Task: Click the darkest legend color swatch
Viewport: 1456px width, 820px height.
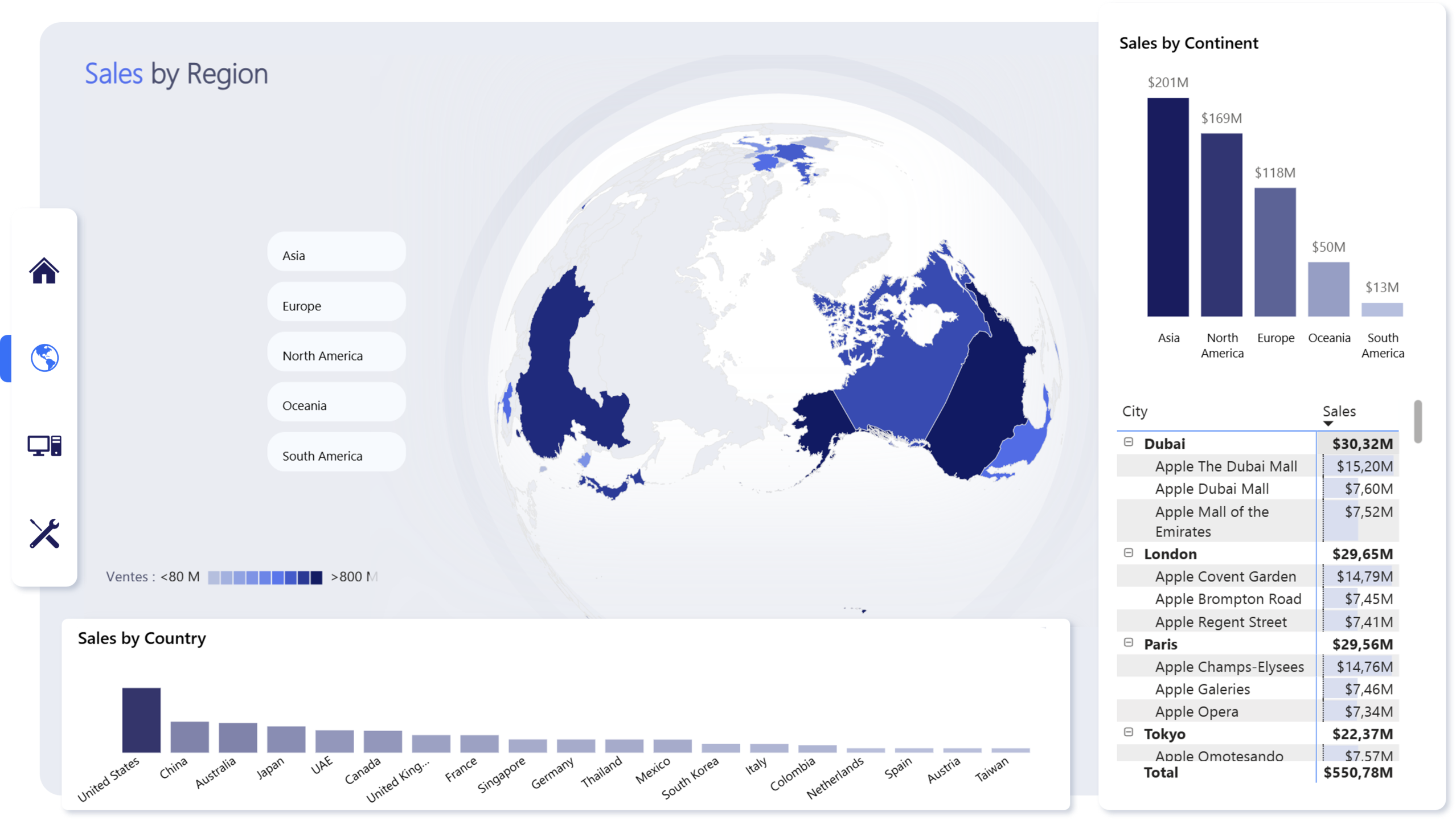Action: tap(316, 577)
